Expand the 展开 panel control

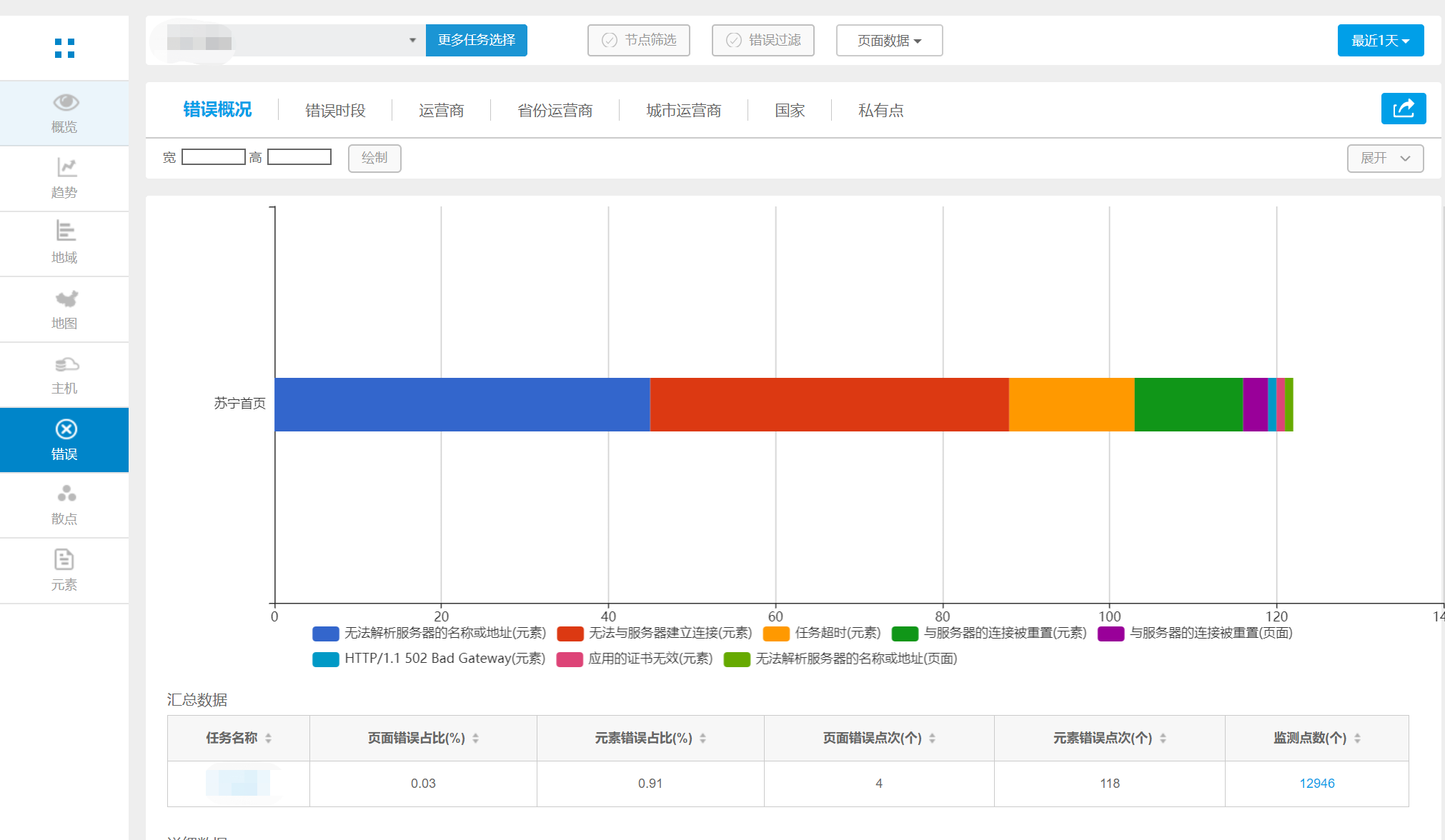pos(1384,159)
